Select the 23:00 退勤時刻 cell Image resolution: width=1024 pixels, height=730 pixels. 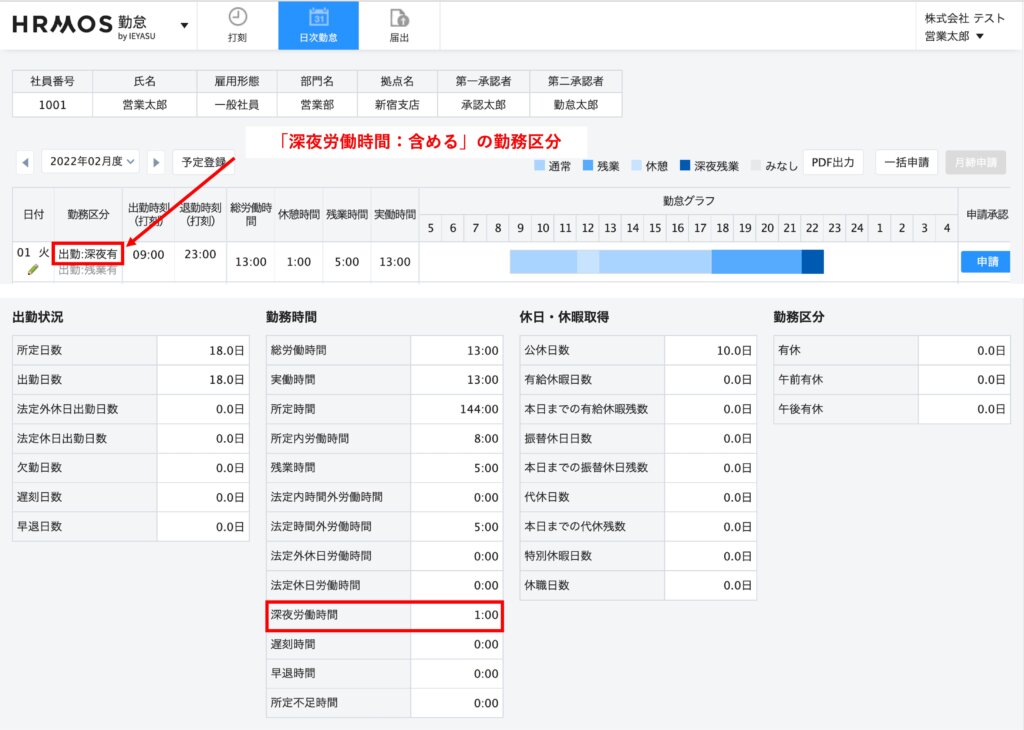click(x=200, y=255)
